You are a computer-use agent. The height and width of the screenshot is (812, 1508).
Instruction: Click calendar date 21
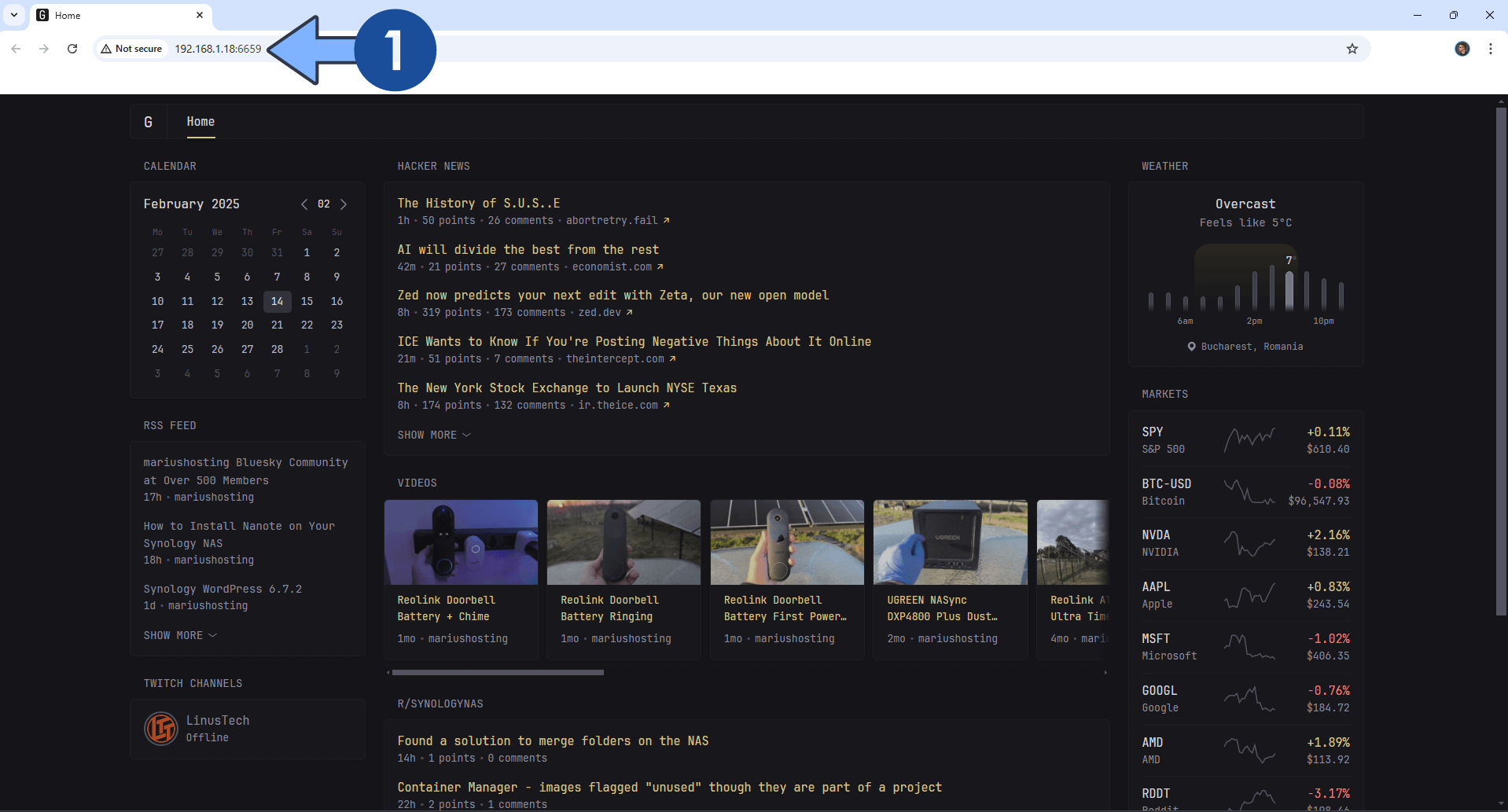click(x=277, y=325)
